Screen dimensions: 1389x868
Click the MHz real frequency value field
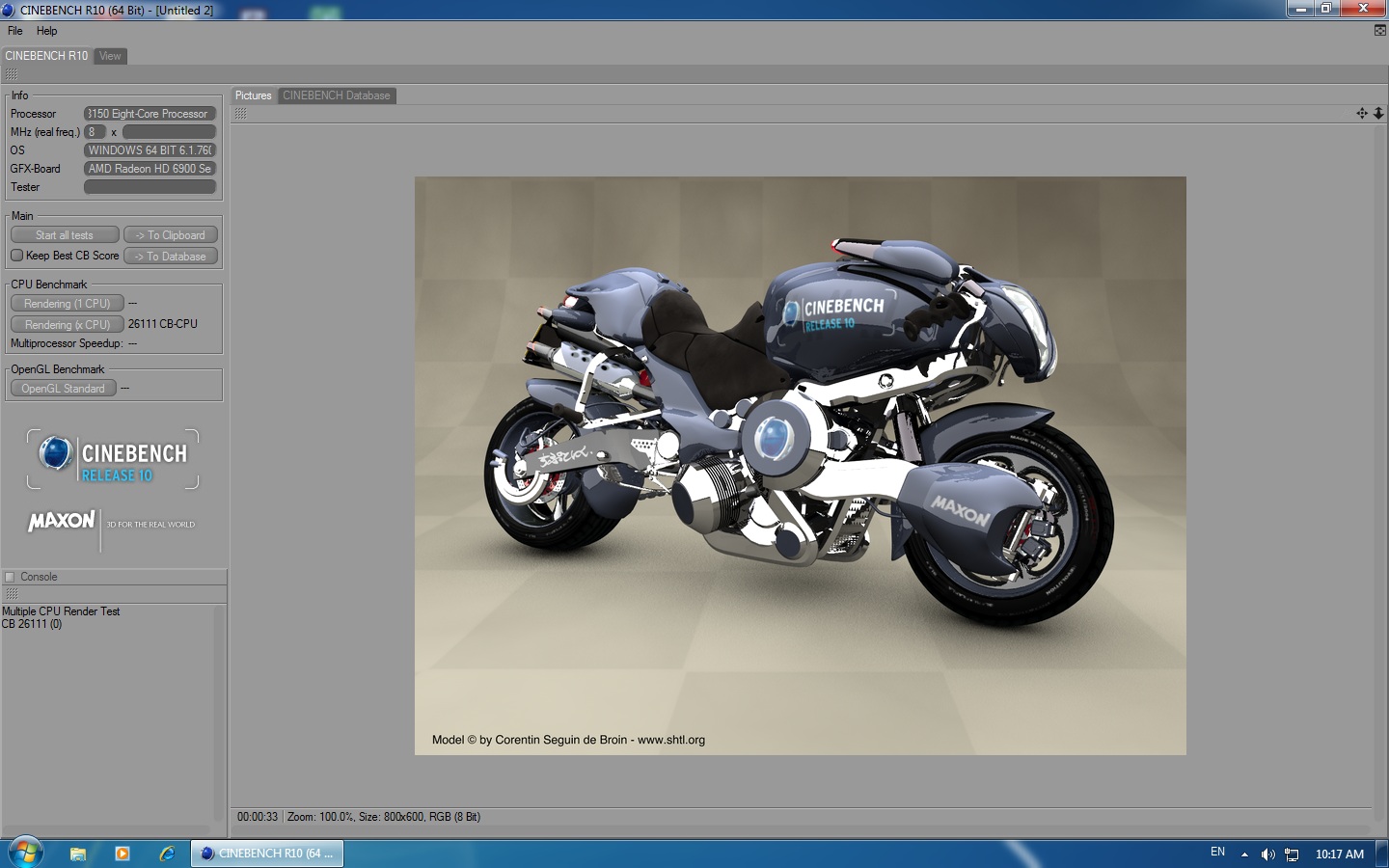[x=169, y=132]
